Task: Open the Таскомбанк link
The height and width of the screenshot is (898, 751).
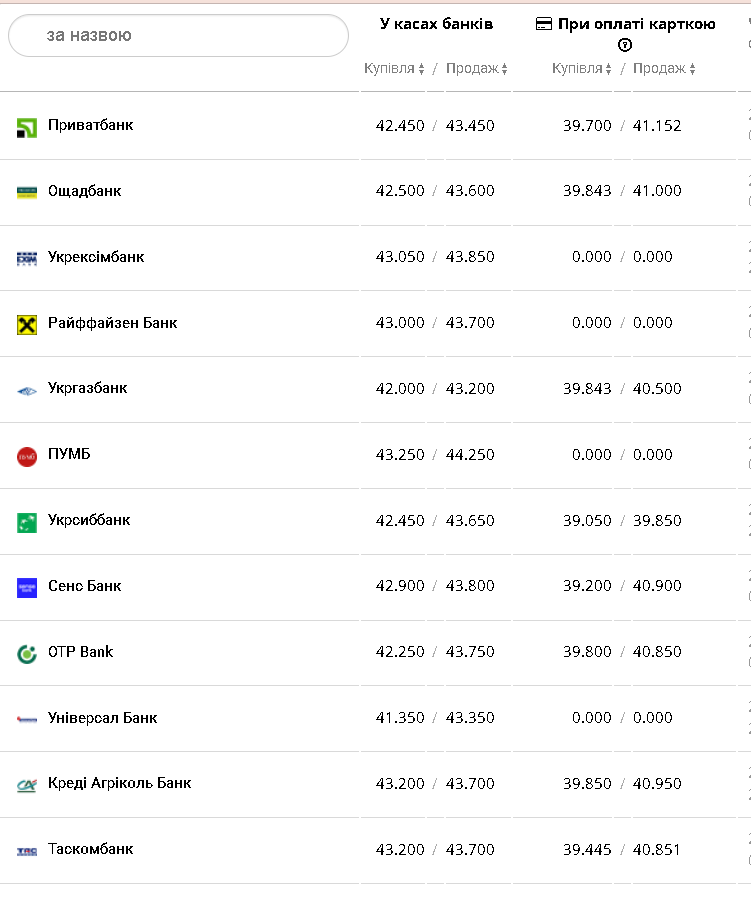Action: [91, 849]
